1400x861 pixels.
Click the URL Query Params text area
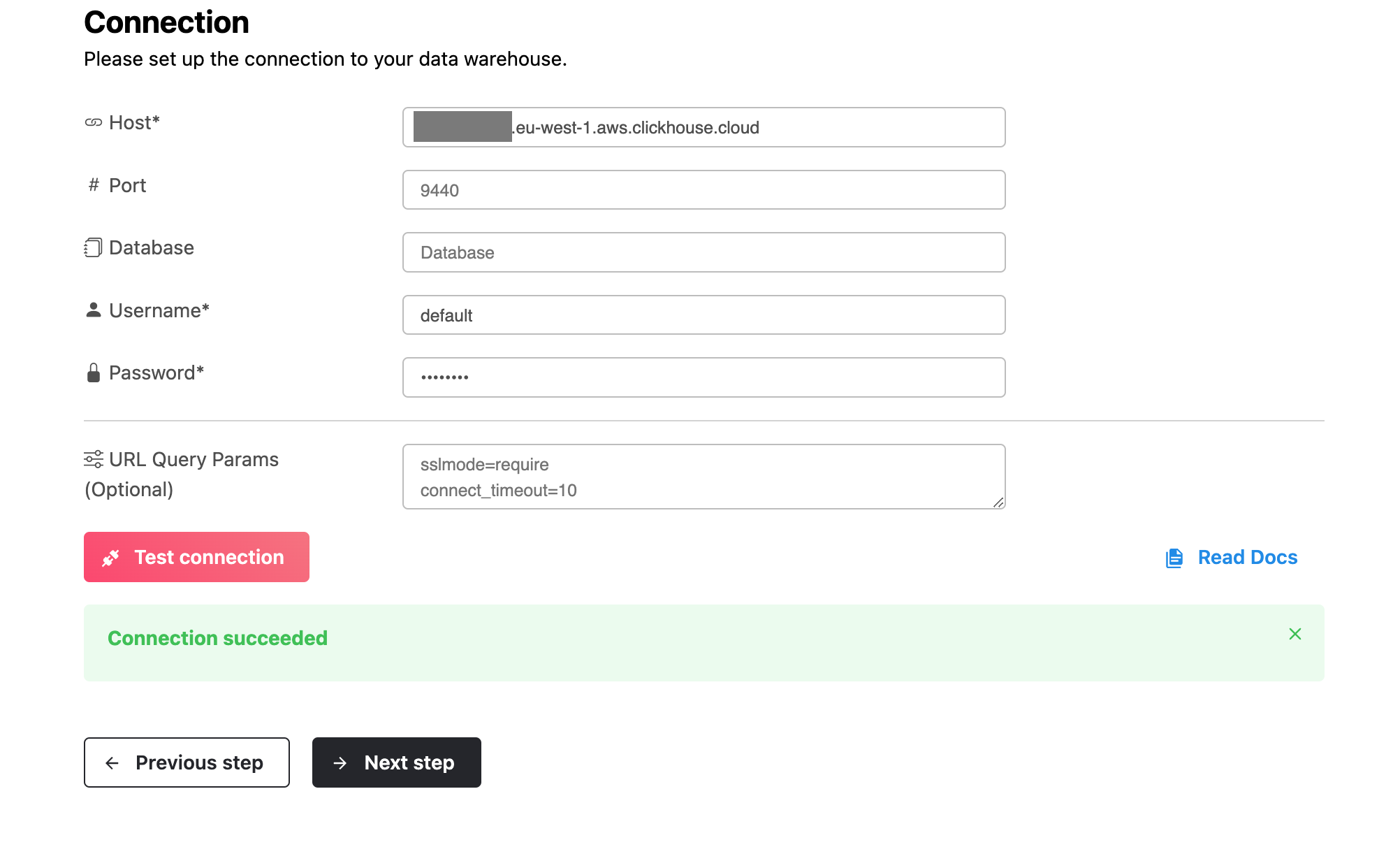click(703, 477)
